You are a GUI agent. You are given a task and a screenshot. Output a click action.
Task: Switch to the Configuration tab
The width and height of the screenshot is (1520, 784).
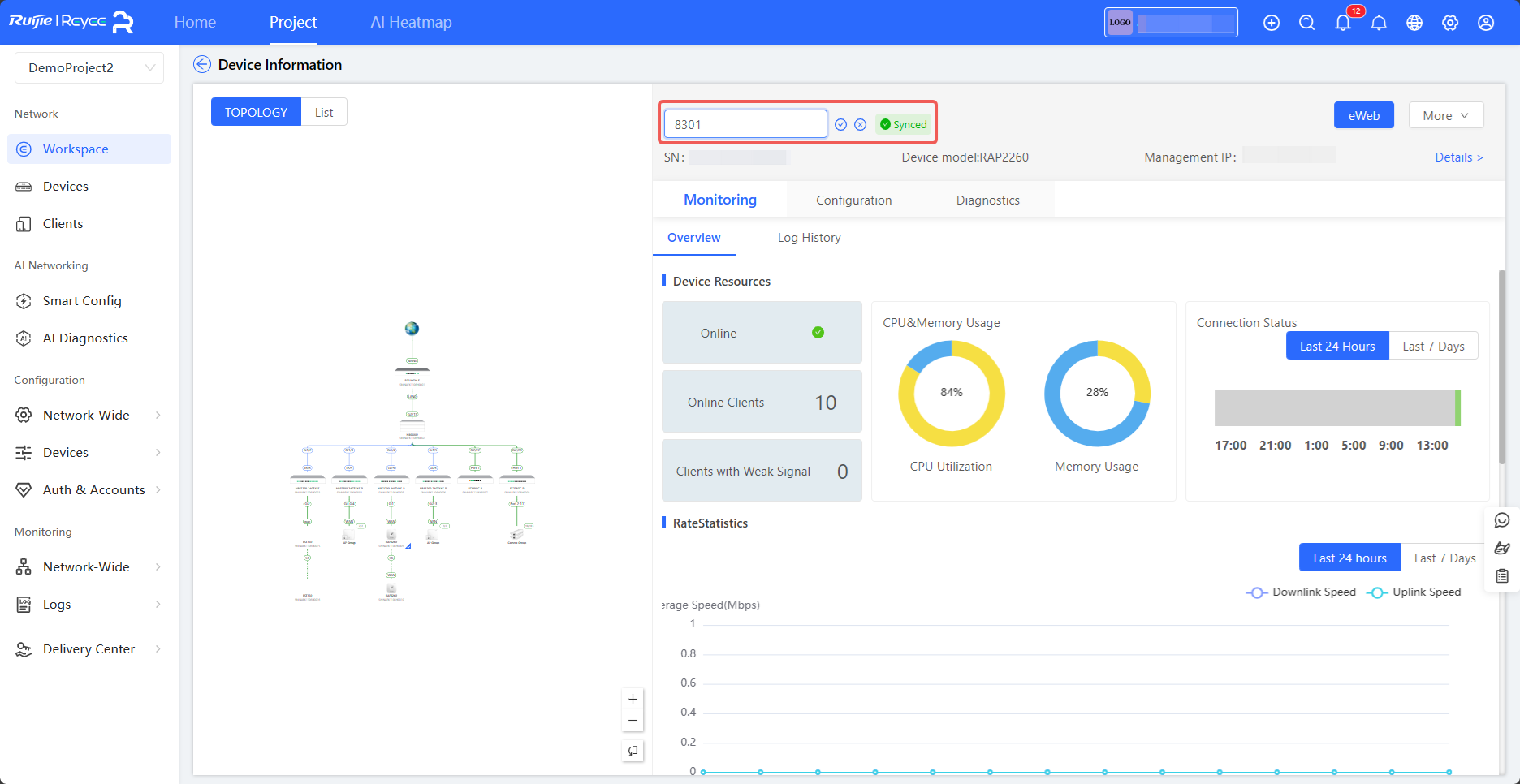tap(853, 200)
